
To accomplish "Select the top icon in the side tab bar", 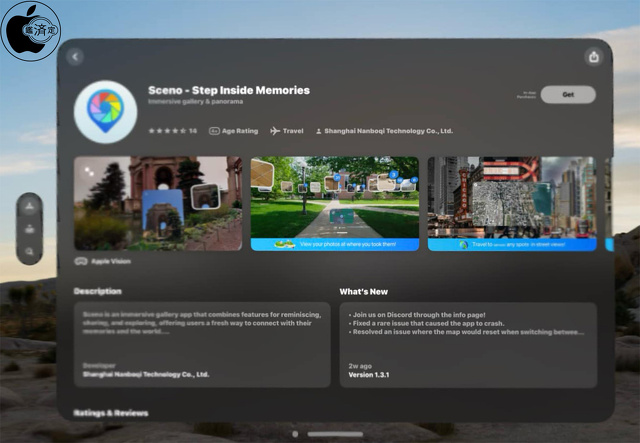I will (x=30, y=207).
